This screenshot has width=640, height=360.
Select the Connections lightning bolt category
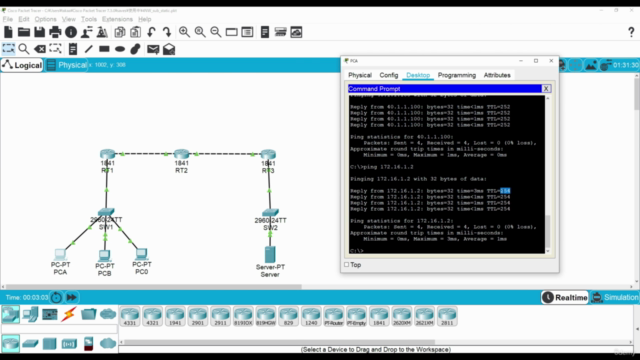coord(69,314)
